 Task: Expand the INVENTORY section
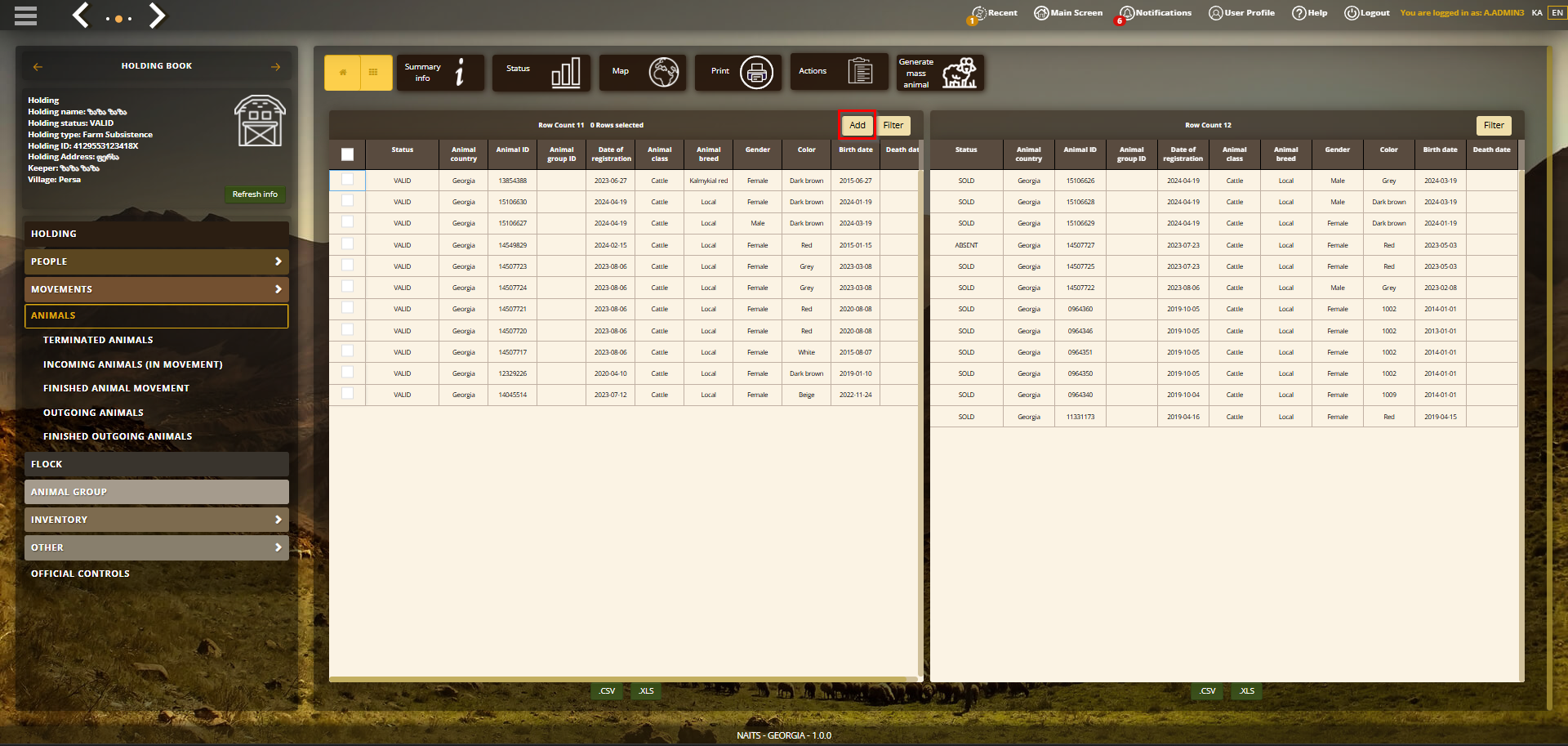point(157,520)
